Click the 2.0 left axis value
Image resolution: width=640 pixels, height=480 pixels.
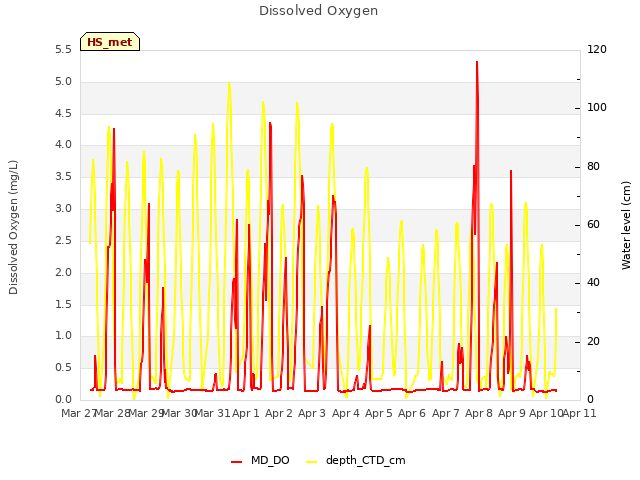click(x=63, y=272)
